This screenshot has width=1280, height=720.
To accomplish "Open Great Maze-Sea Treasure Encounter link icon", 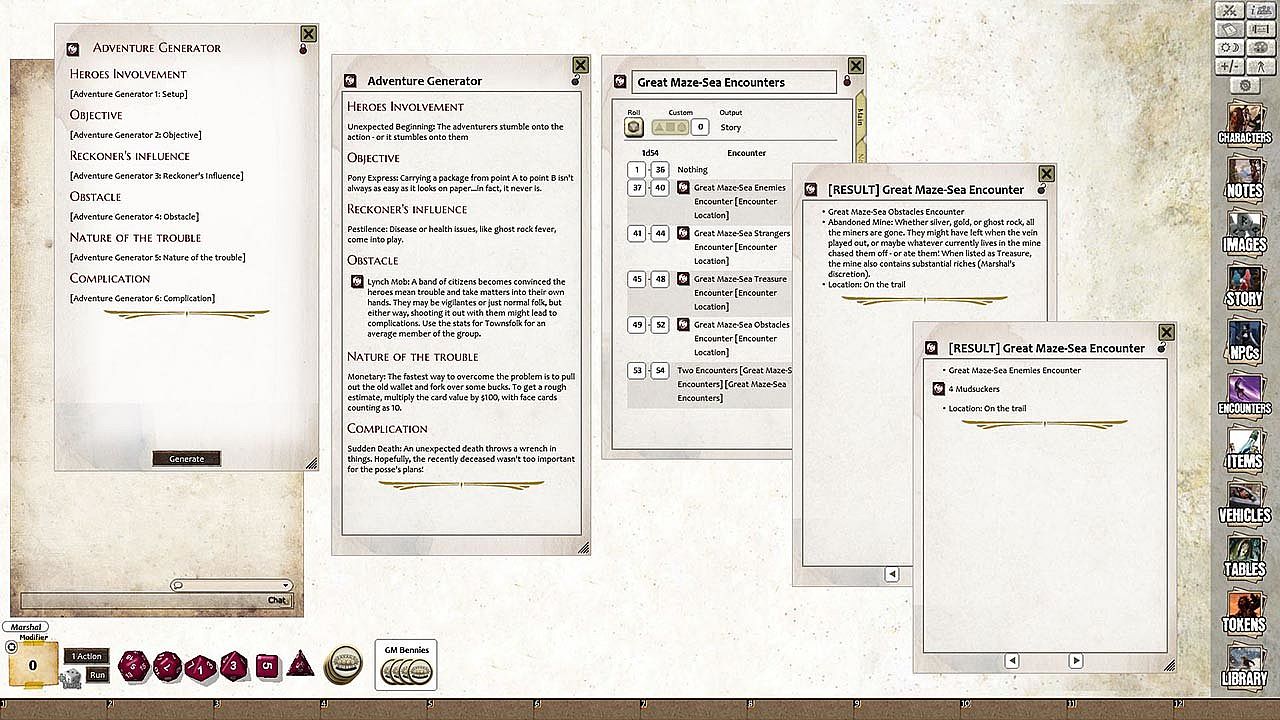I will tap(684, 279).
